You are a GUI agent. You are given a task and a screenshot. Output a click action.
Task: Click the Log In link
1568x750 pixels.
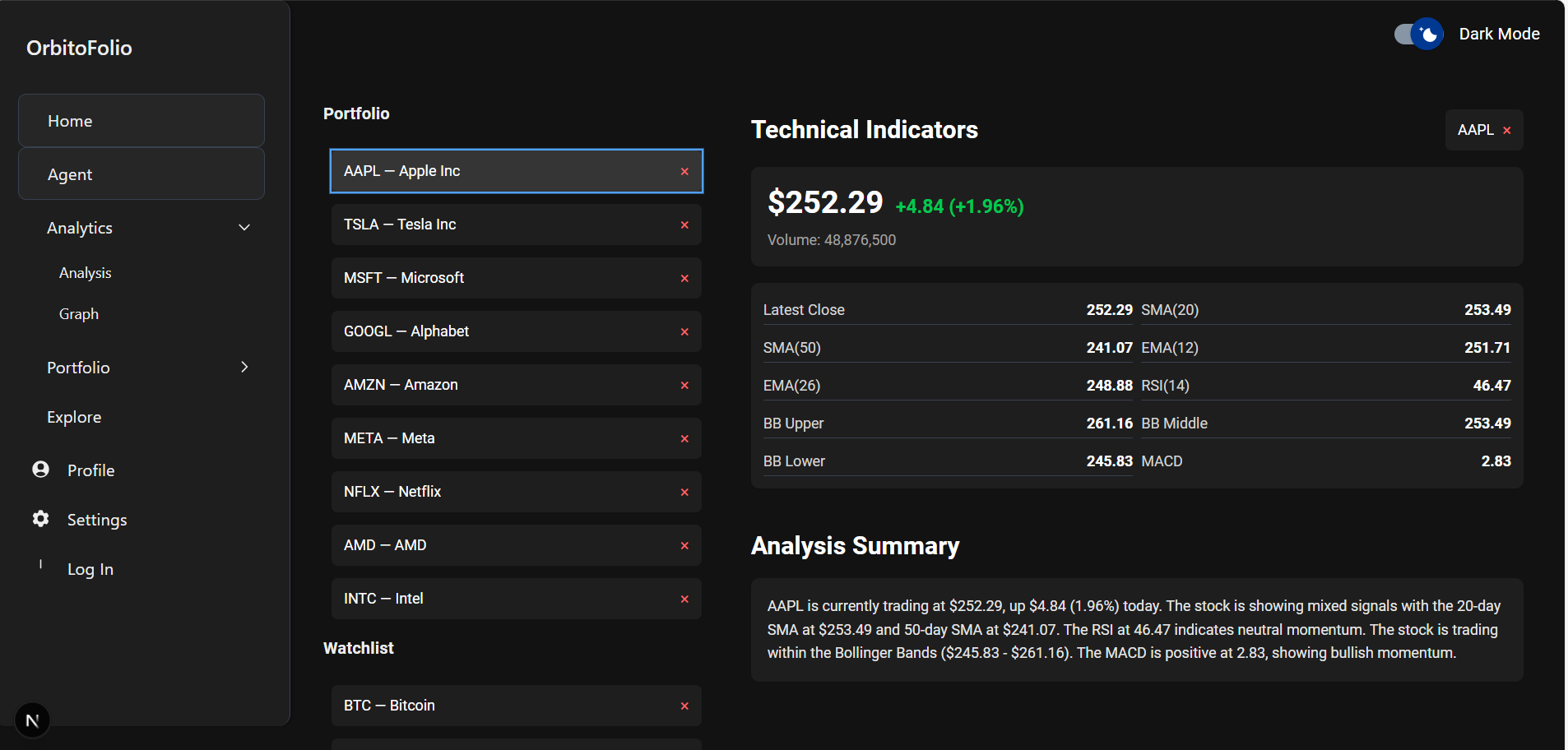90,569
